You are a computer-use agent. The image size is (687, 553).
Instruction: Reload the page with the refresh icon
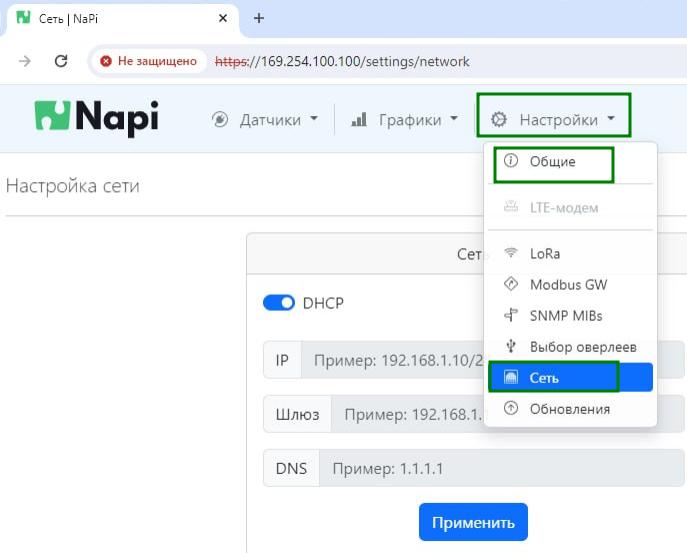pyautogui.click(x=61, y=61)
